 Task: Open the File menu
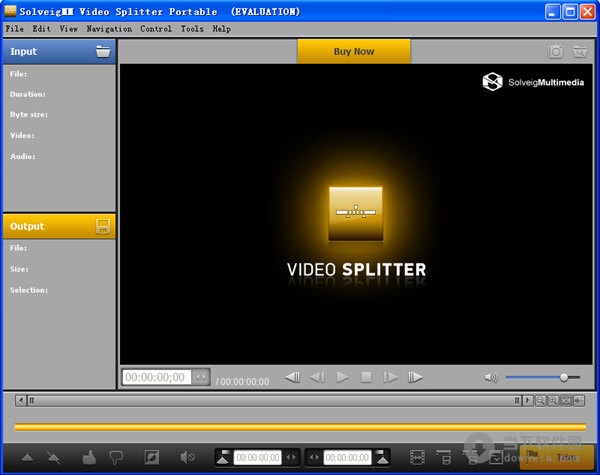(15, 29)
